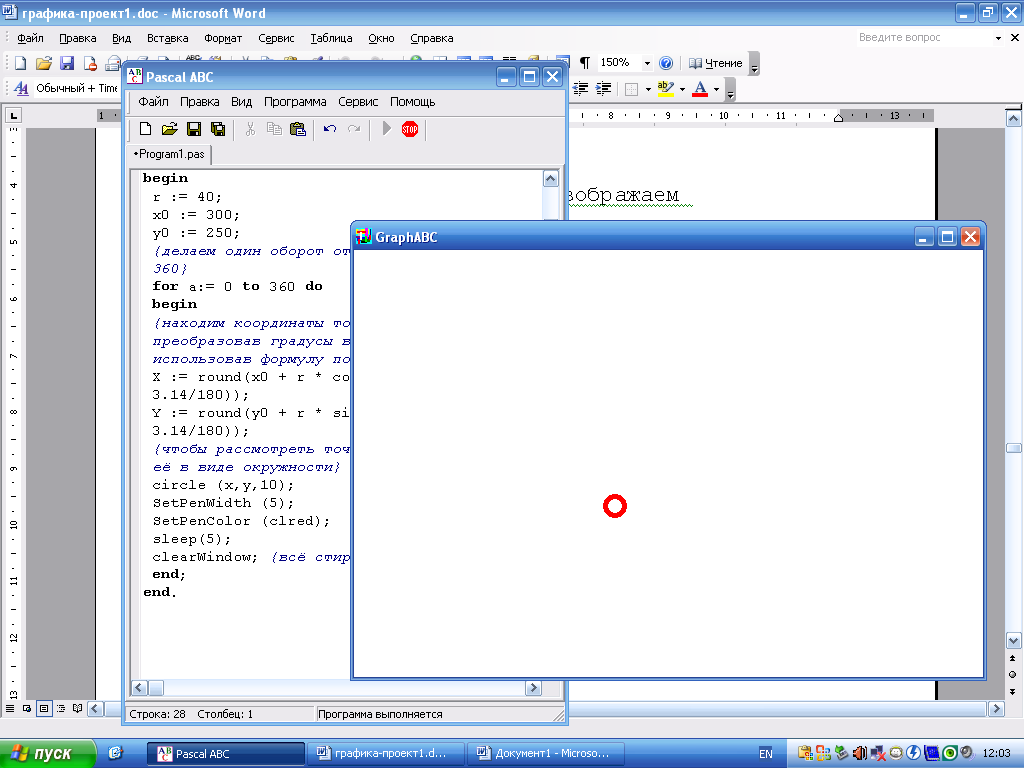Open Файл menu in Pascal ABC

click(x=153, y=102)
